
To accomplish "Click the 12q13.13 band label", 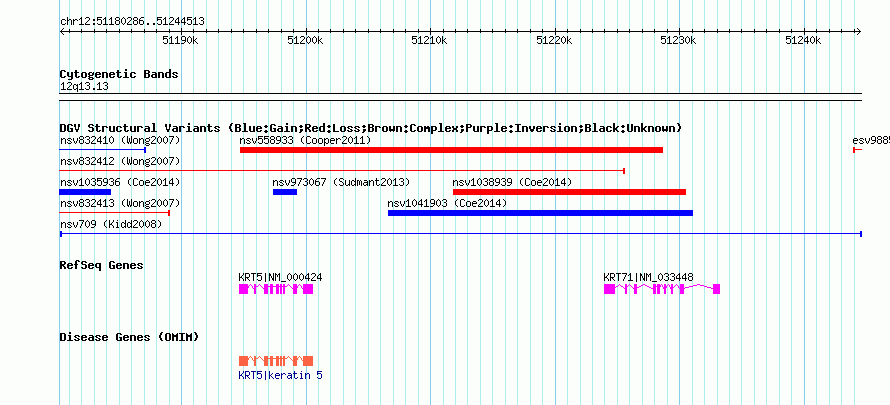I will 84,87.
